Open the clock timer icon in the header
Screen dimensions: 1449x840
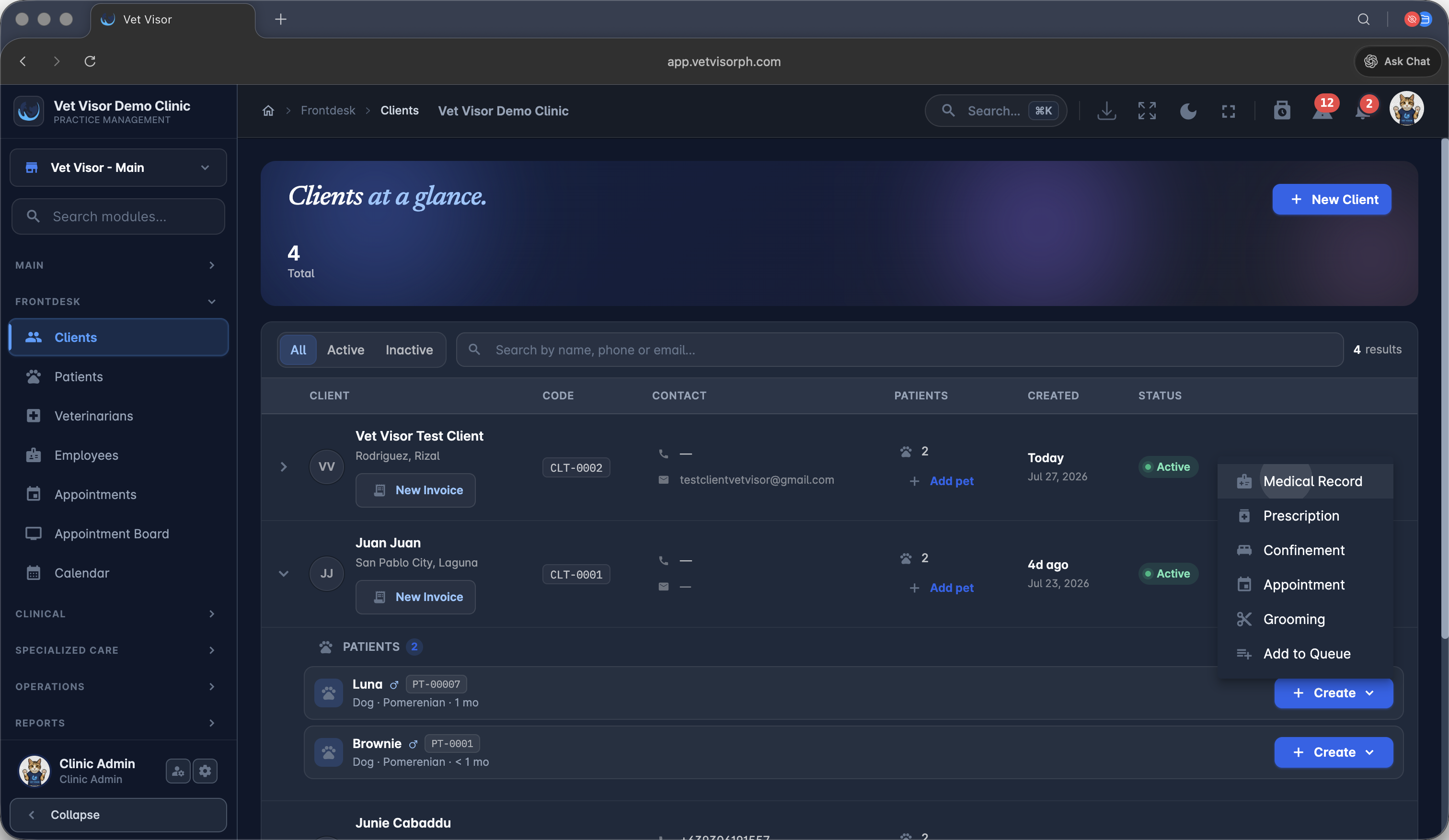tap(1282, 110)
